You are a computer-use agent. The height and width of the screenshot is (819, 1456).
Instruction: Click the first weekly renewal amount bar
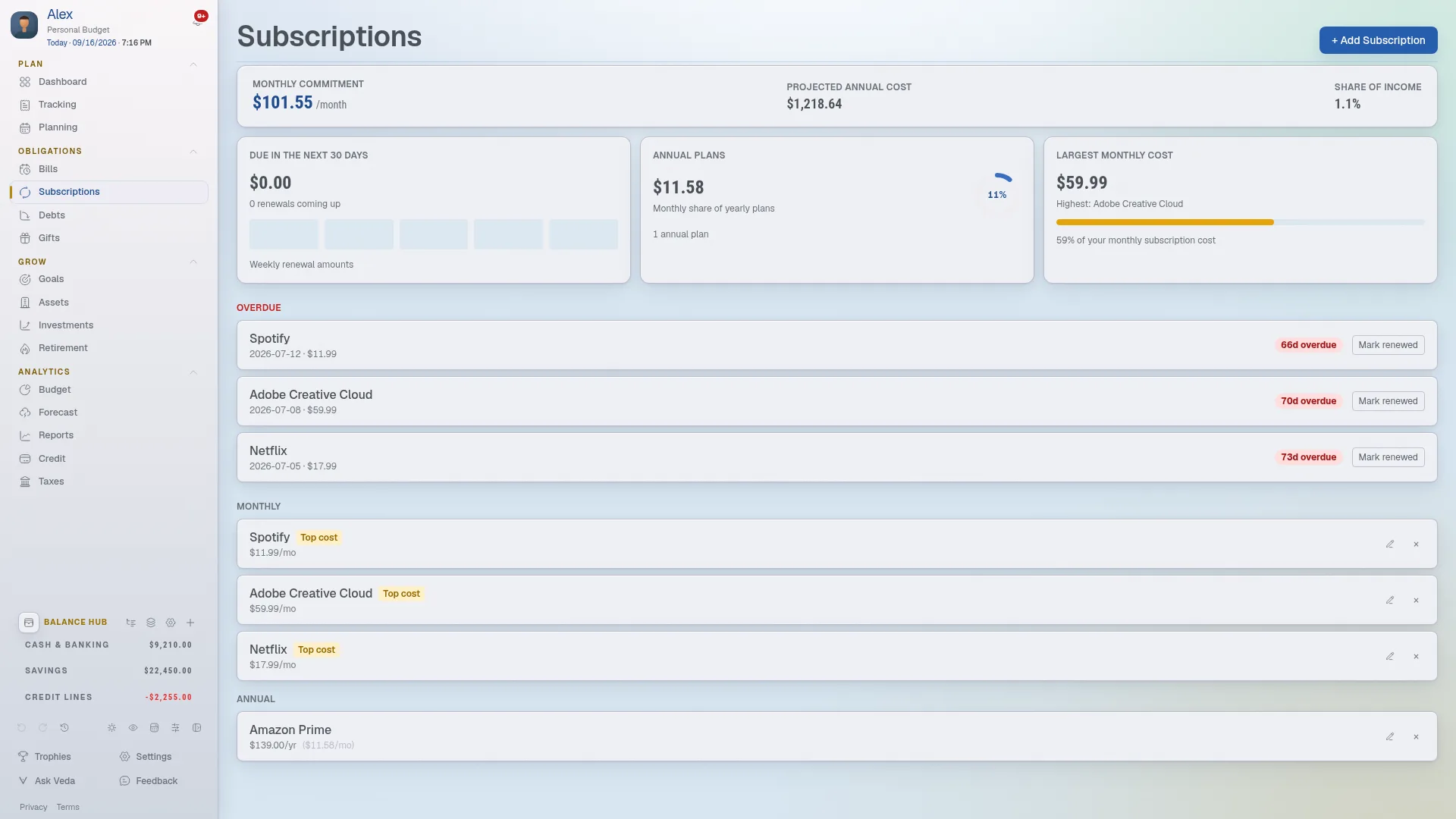pyautogui.click(x=284, y=234)
